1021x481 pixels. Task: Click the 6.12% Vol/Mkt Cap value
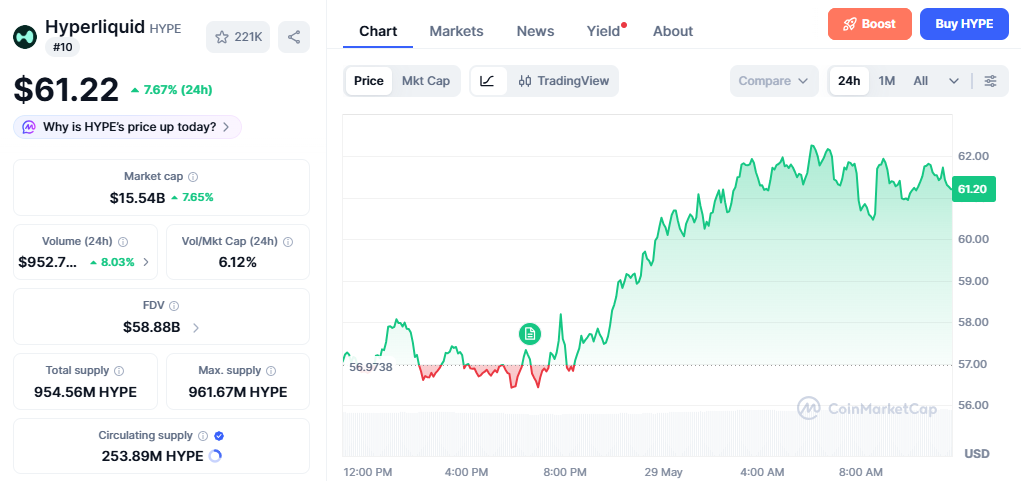tap(238, 262)
